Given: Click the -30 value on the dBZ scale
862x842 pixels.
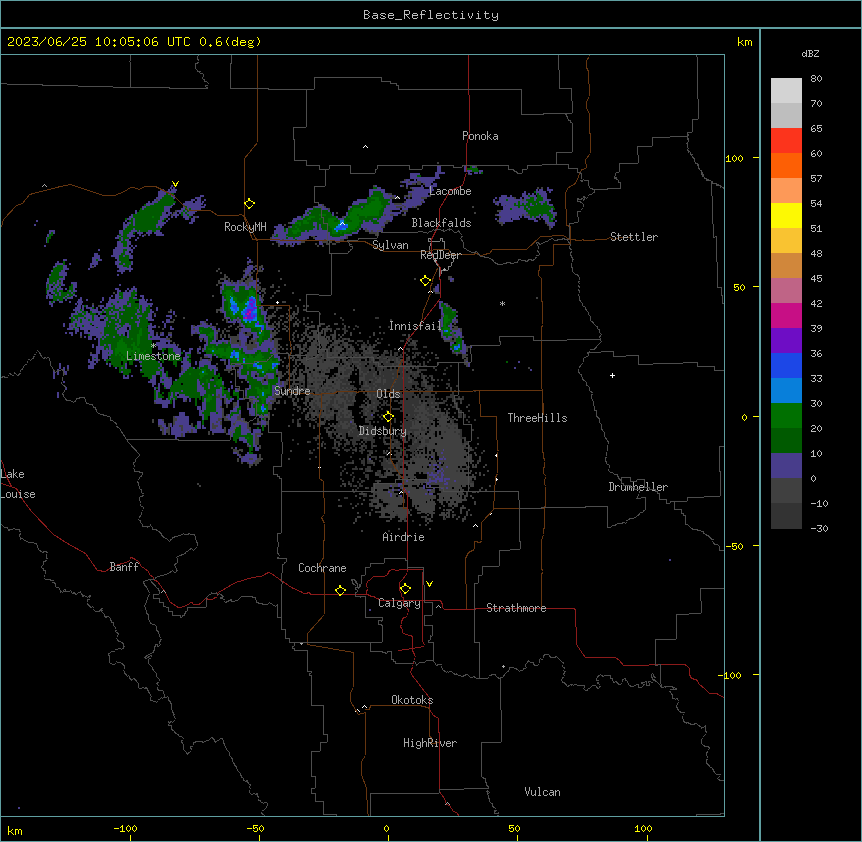Looking at the screenshot, I should [x=819, y=528].
